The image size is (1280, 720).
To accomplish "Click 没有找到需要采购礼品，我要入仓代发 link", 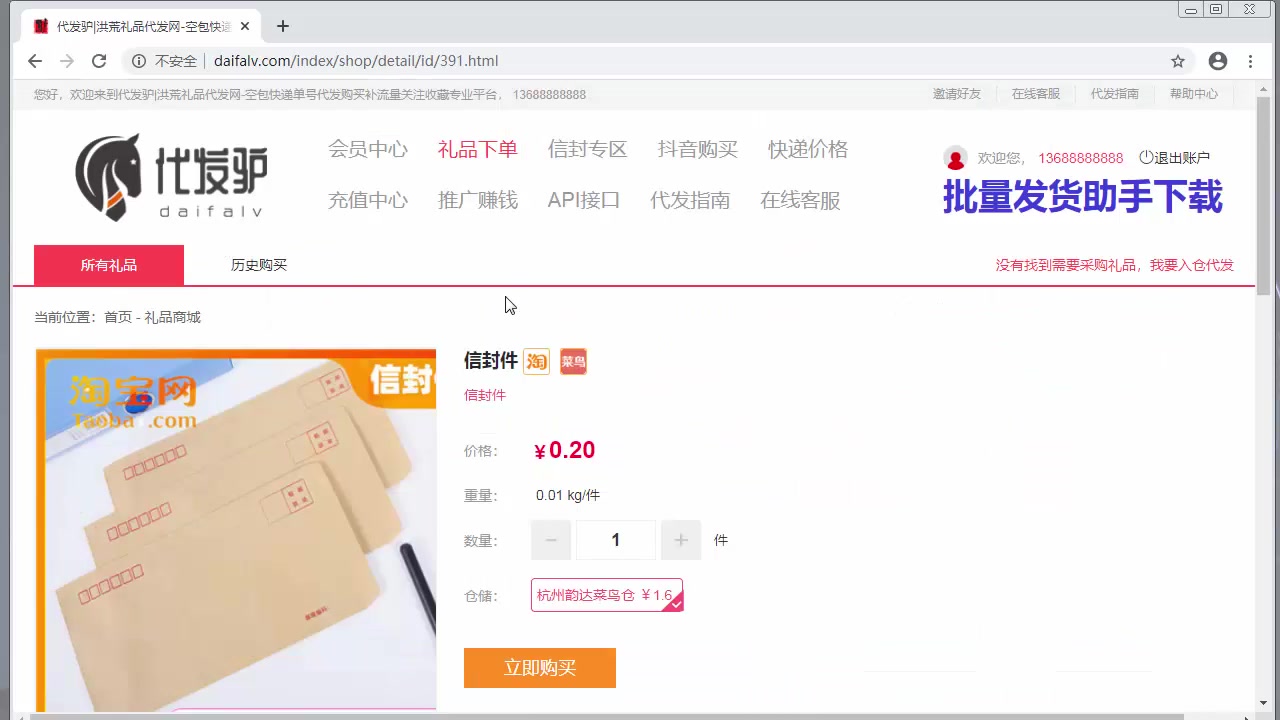I will coord(1115,265).
